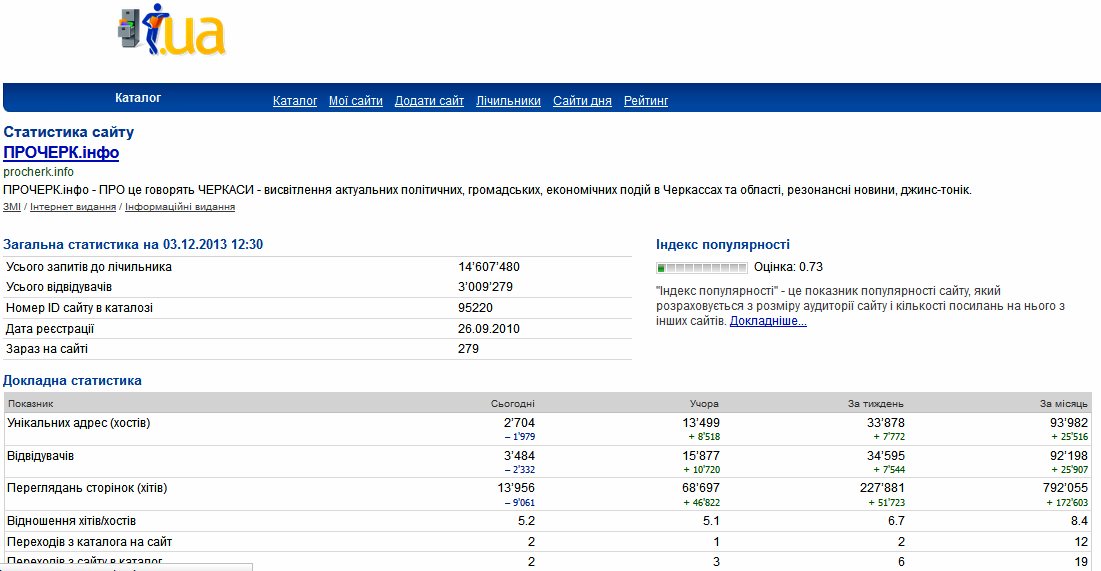Click the i.ua logo

click(x=172, y=29)
